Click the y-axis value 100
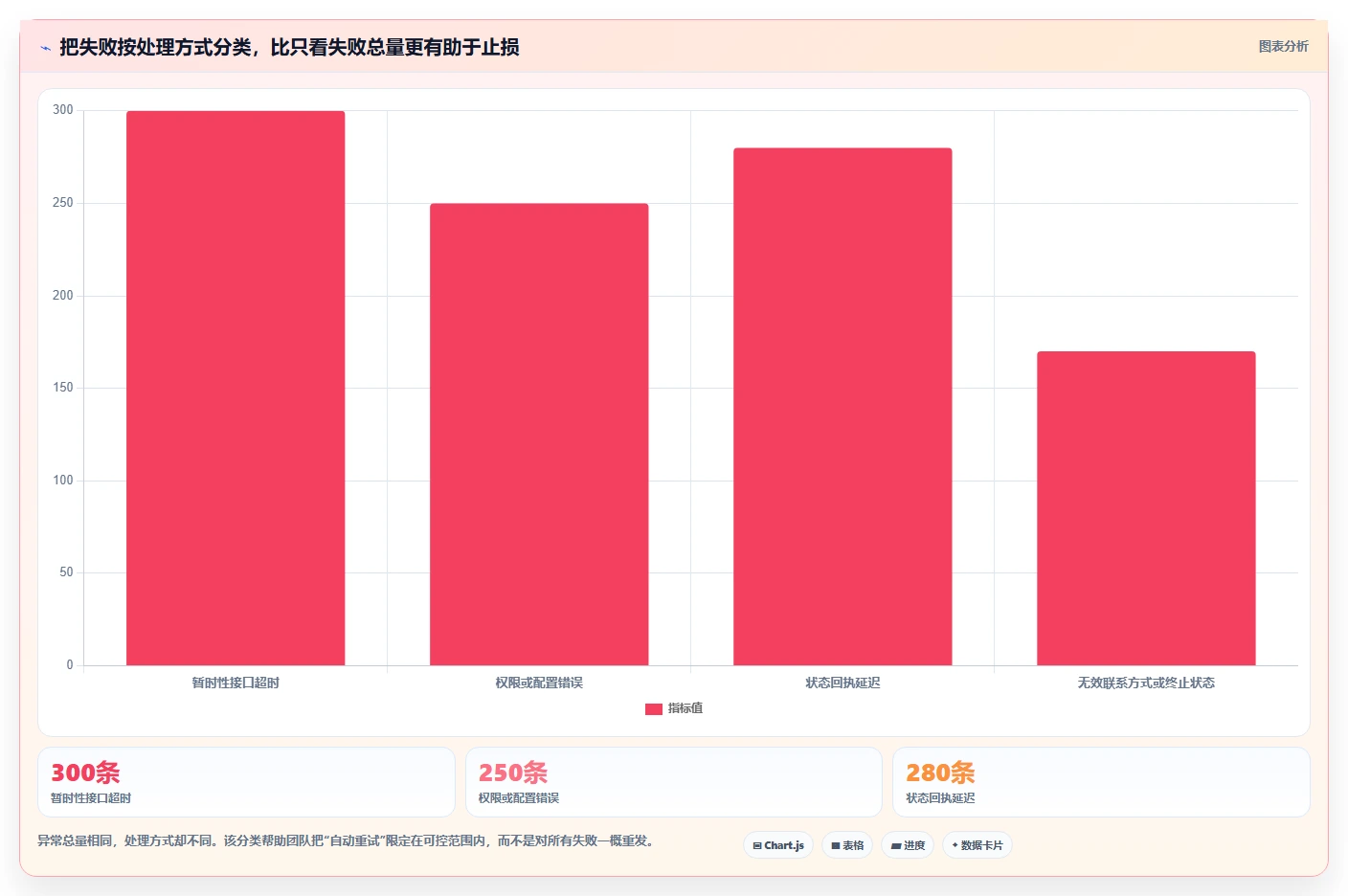The height and width of the screenshot is (896, 1348). click(x=63, y=481)
